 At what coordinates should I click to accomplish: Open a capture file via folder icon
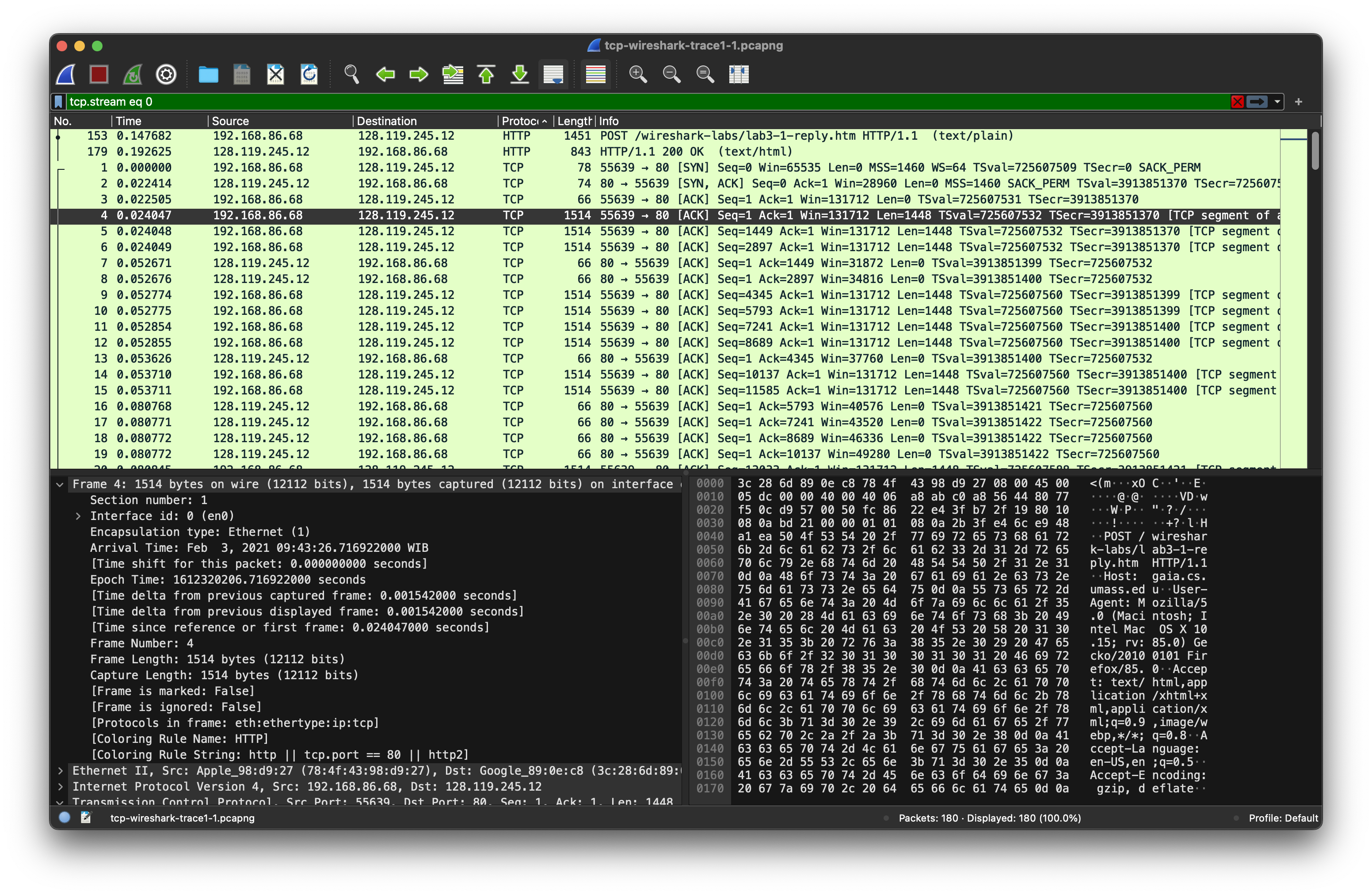[208, 74]
